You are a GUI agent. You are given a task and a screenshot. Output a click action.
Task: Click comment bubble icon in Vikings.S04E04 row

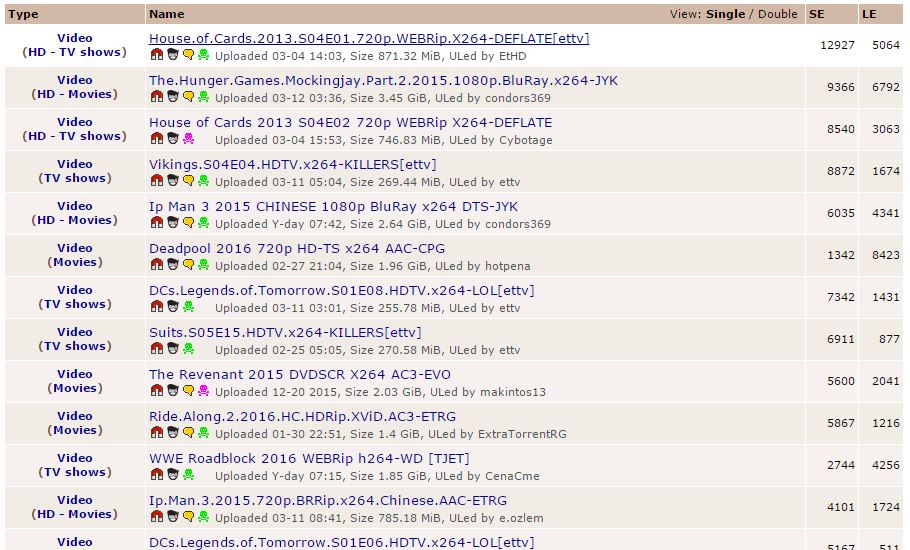pyautogui.click(x=188, y=180)
